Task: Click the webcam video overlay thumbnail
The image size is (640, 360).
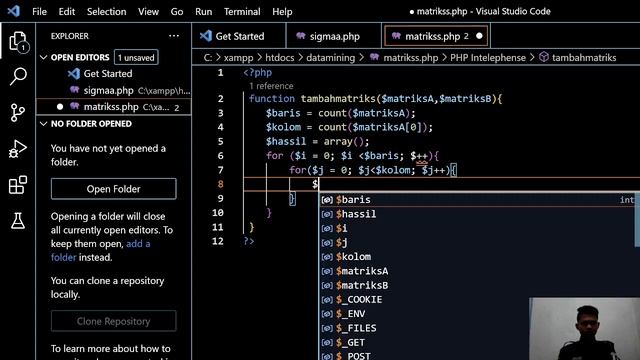Action: (x=584, y=329)
